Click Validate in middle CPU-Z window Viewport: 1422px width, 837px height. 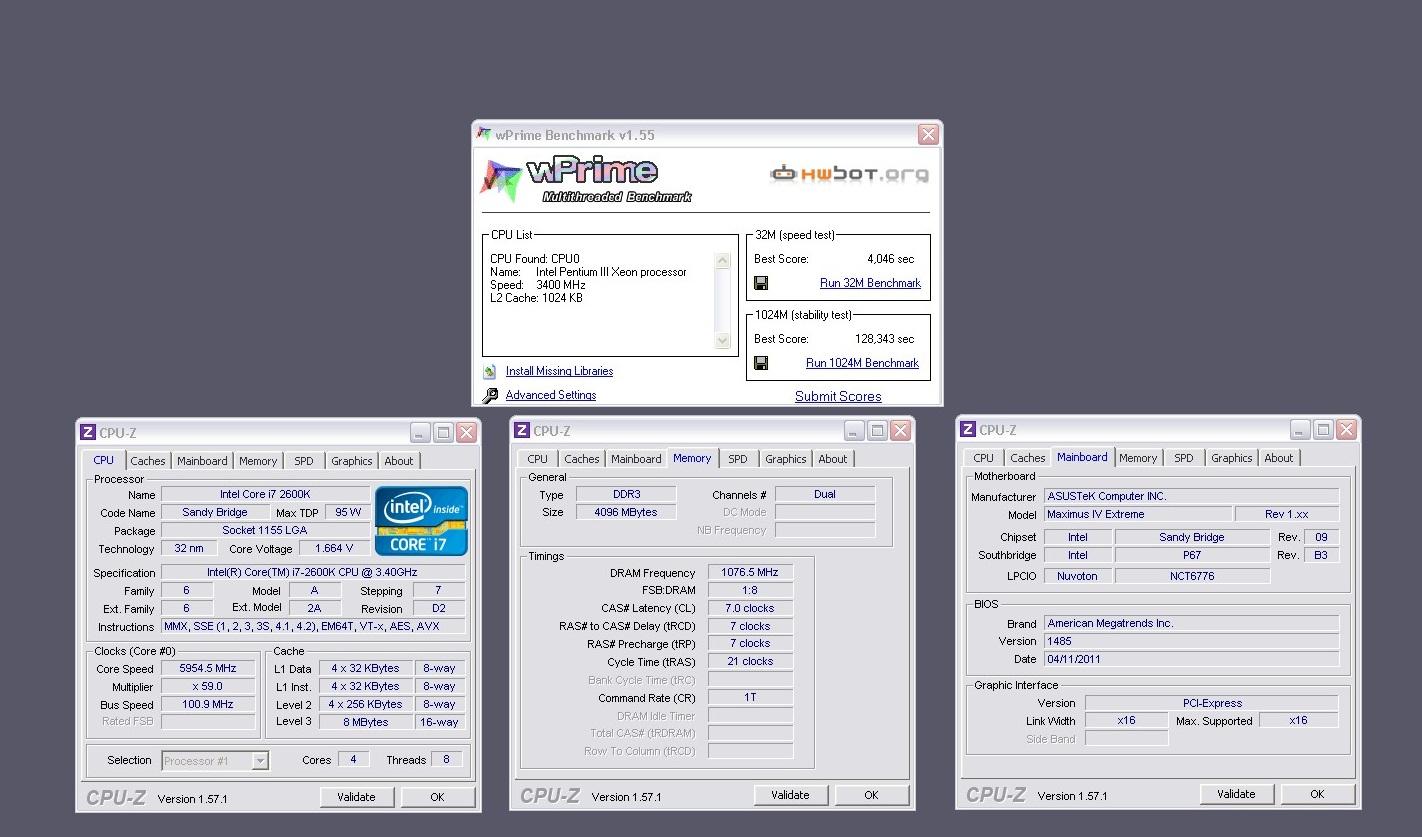click(x=790, y=795)
